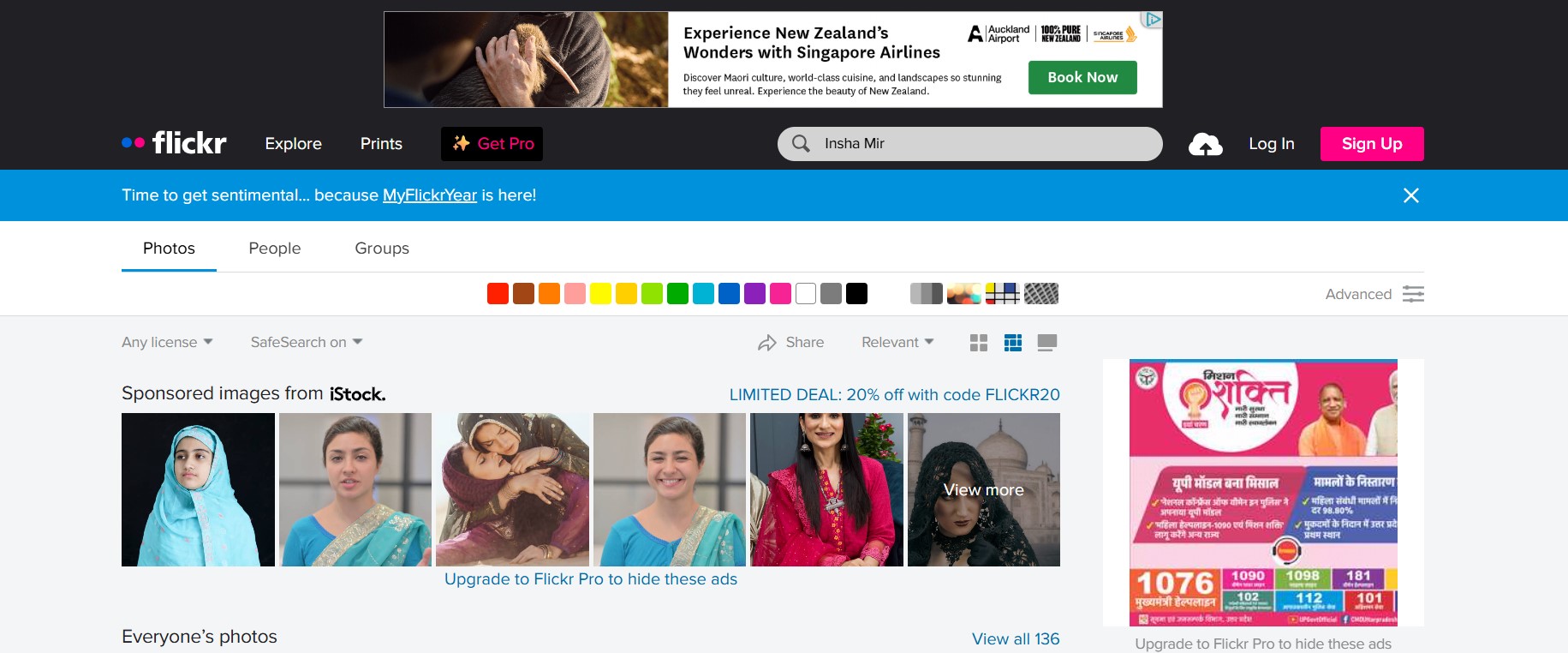This screenshot has width=1568, height=653.
Task: Filter by black and white style
Action: [927, 294]
